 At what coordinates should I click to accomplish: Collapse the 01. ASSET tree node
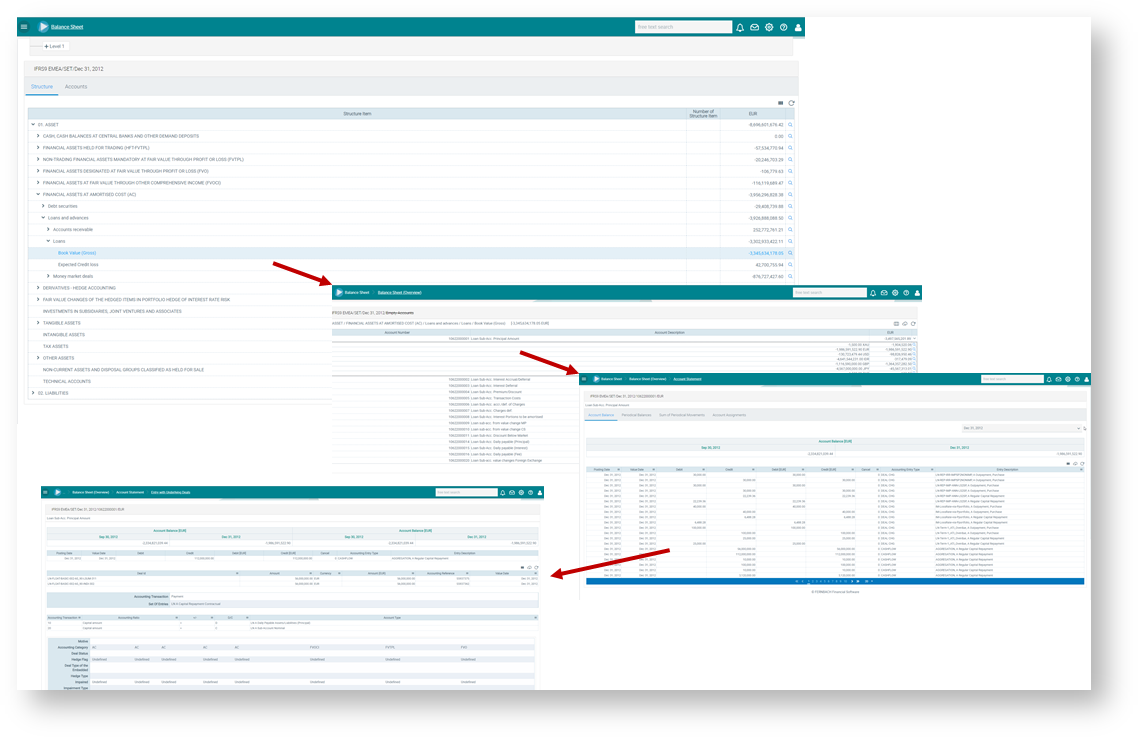(x=34, y=125)
